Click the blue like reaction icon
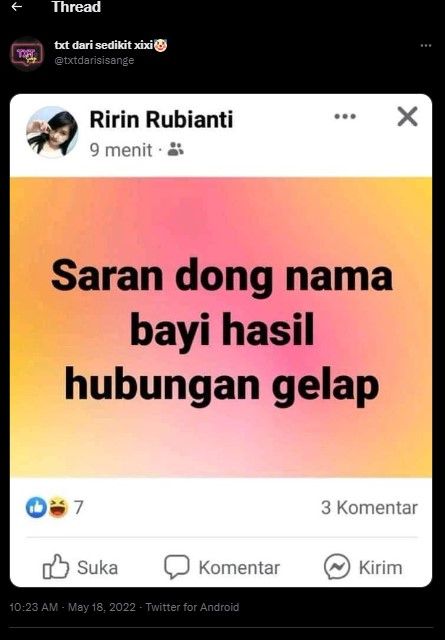Image resolution: width=445 pixels, height=640 pixels. [36, 507]
